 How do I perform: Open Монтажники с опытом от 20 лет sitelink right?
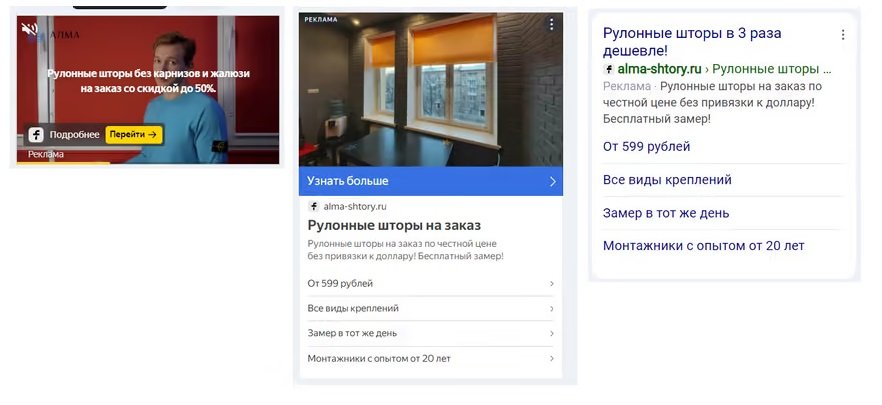pyautogui.click(x=704, y=246)
